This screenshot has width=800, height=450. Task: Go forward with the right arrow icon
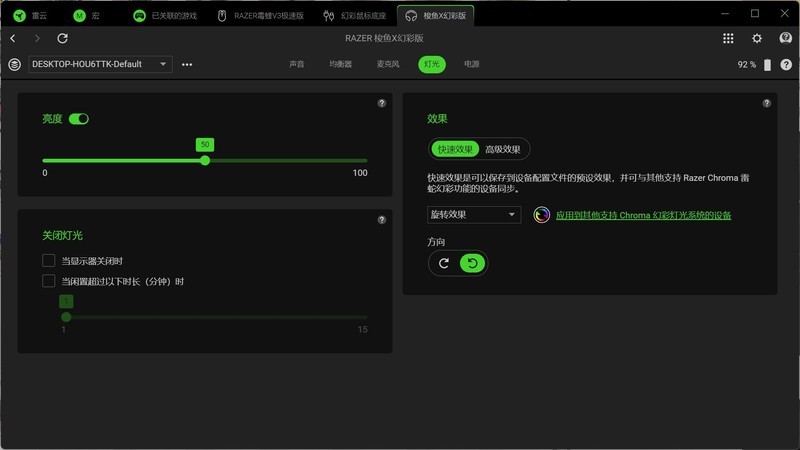pos(37,38)
